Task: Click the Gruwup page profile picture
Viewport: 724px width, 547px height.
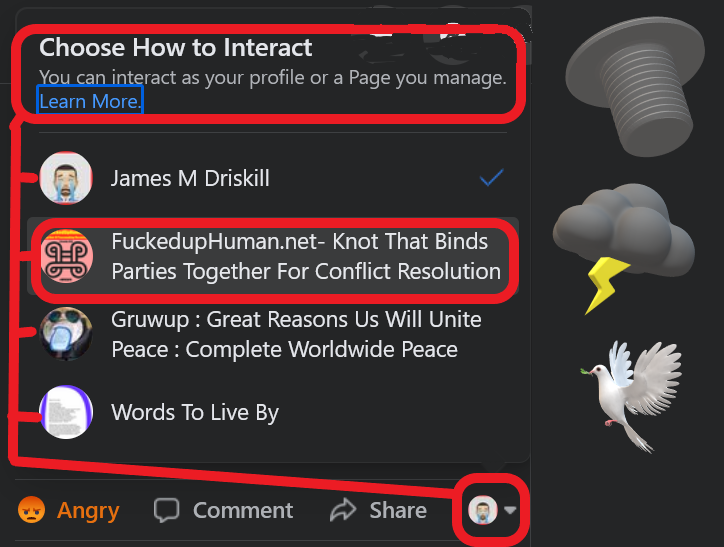Action: (x=66, y=334)
